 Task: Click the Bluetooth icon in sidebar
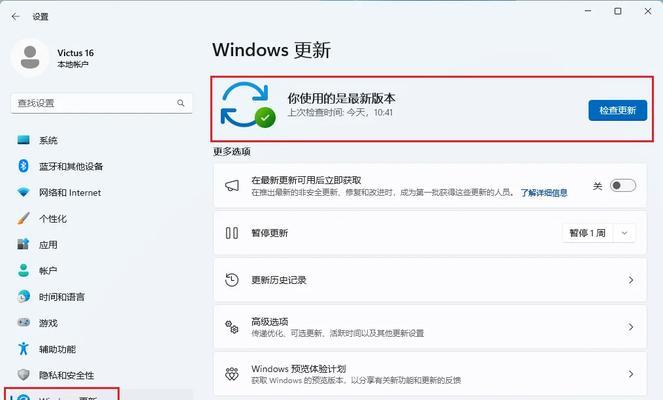click(23, 166)
